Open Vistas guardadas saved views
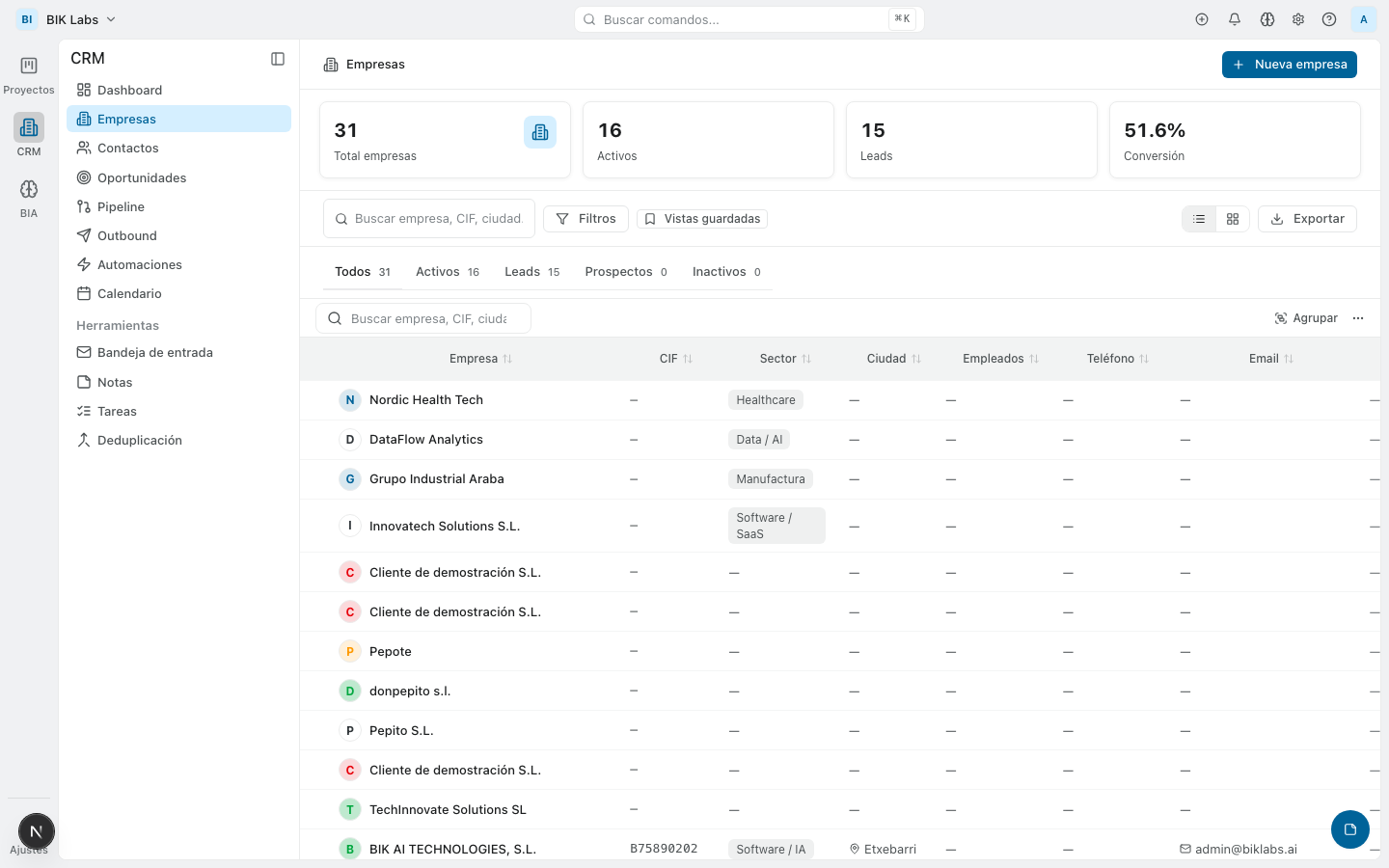 tap(702, 219)
